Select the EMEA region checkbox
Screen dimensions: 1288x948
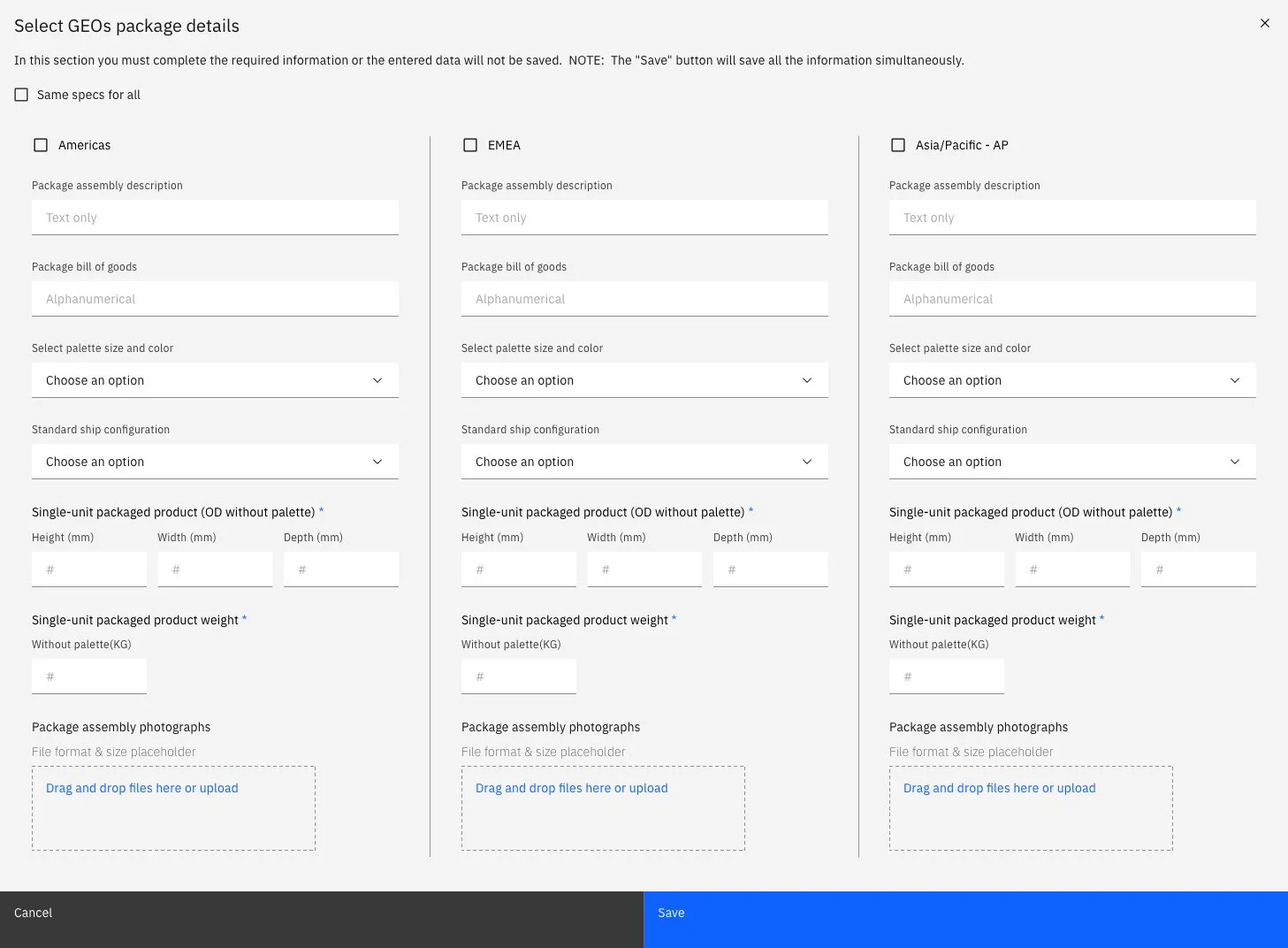tap(470, 145)
